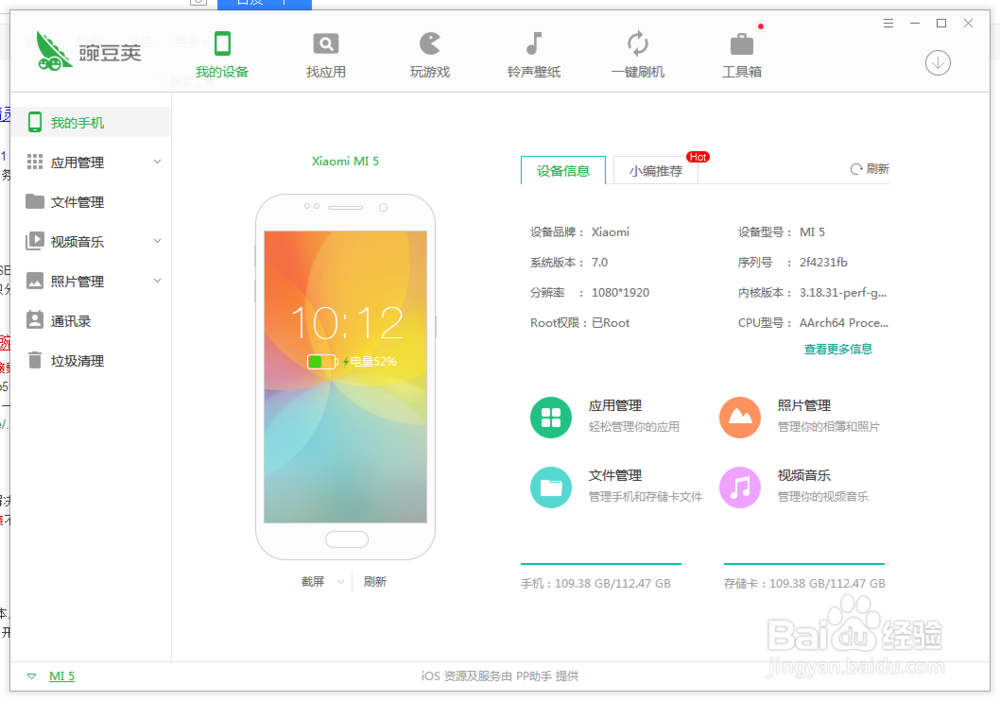Viewport: 1000px width, 701px height.
Task: Click the kernel version 3.18.31-perf-g...
Action: 843,293
